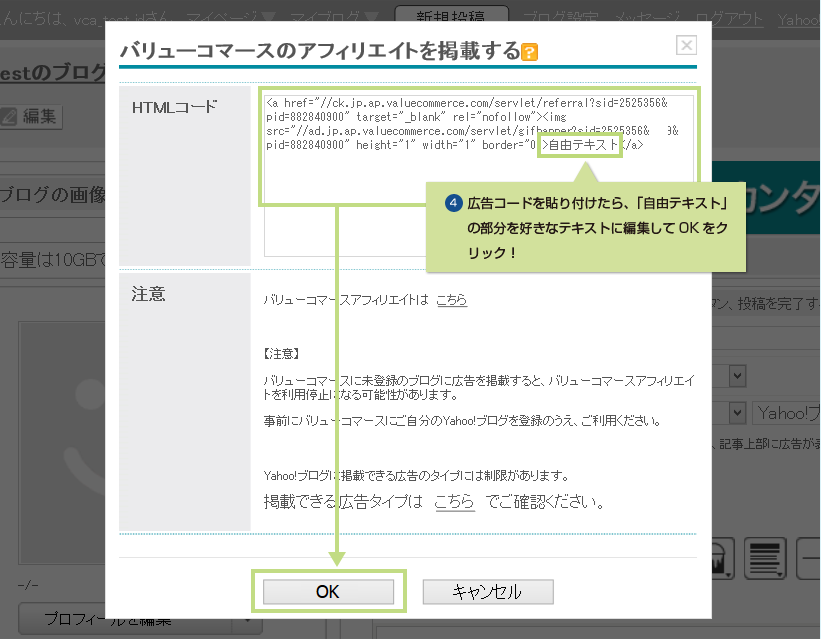Click the 編集 button with pencil icon

coord(31,116)
